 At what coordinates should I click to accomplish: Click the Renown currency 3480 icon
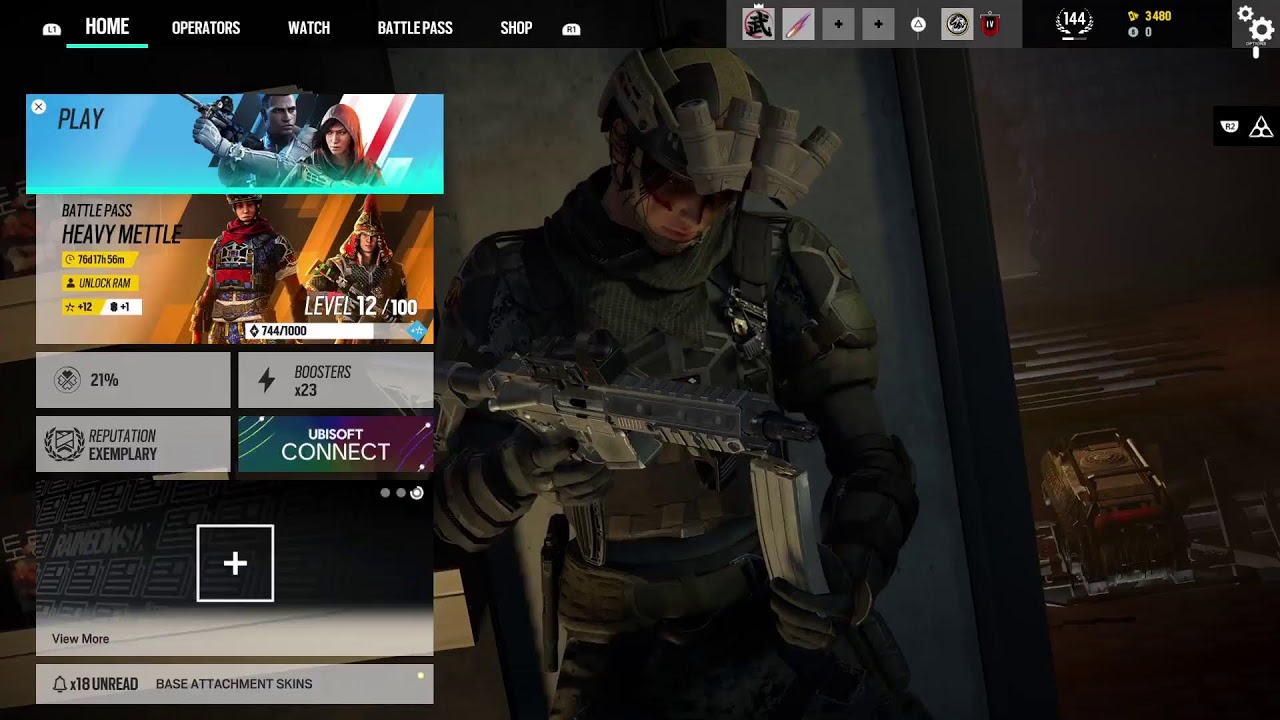pos(1133,16)
